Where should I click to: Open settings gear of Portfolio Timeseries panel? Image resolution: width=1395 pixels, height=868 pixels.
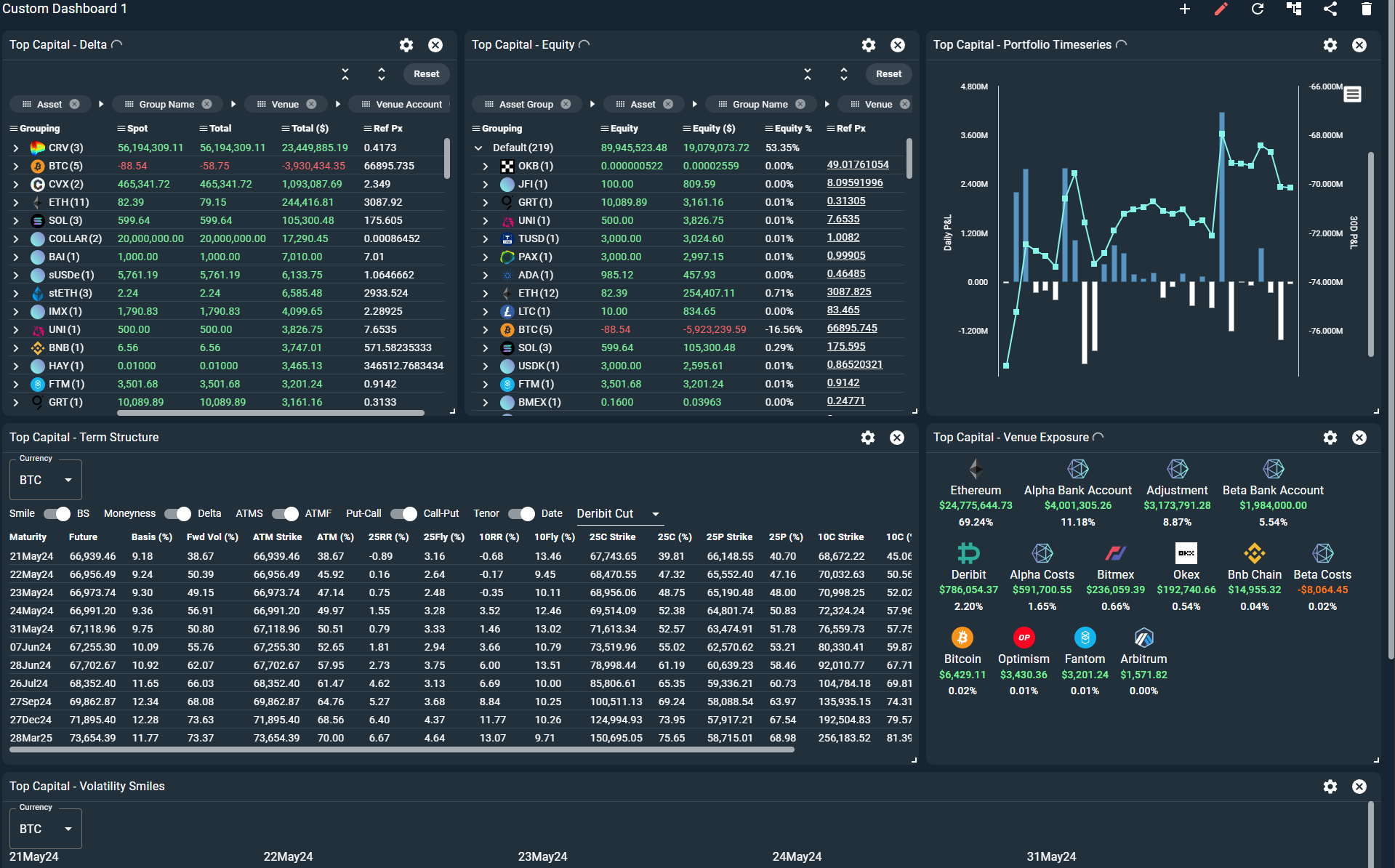1330,45
